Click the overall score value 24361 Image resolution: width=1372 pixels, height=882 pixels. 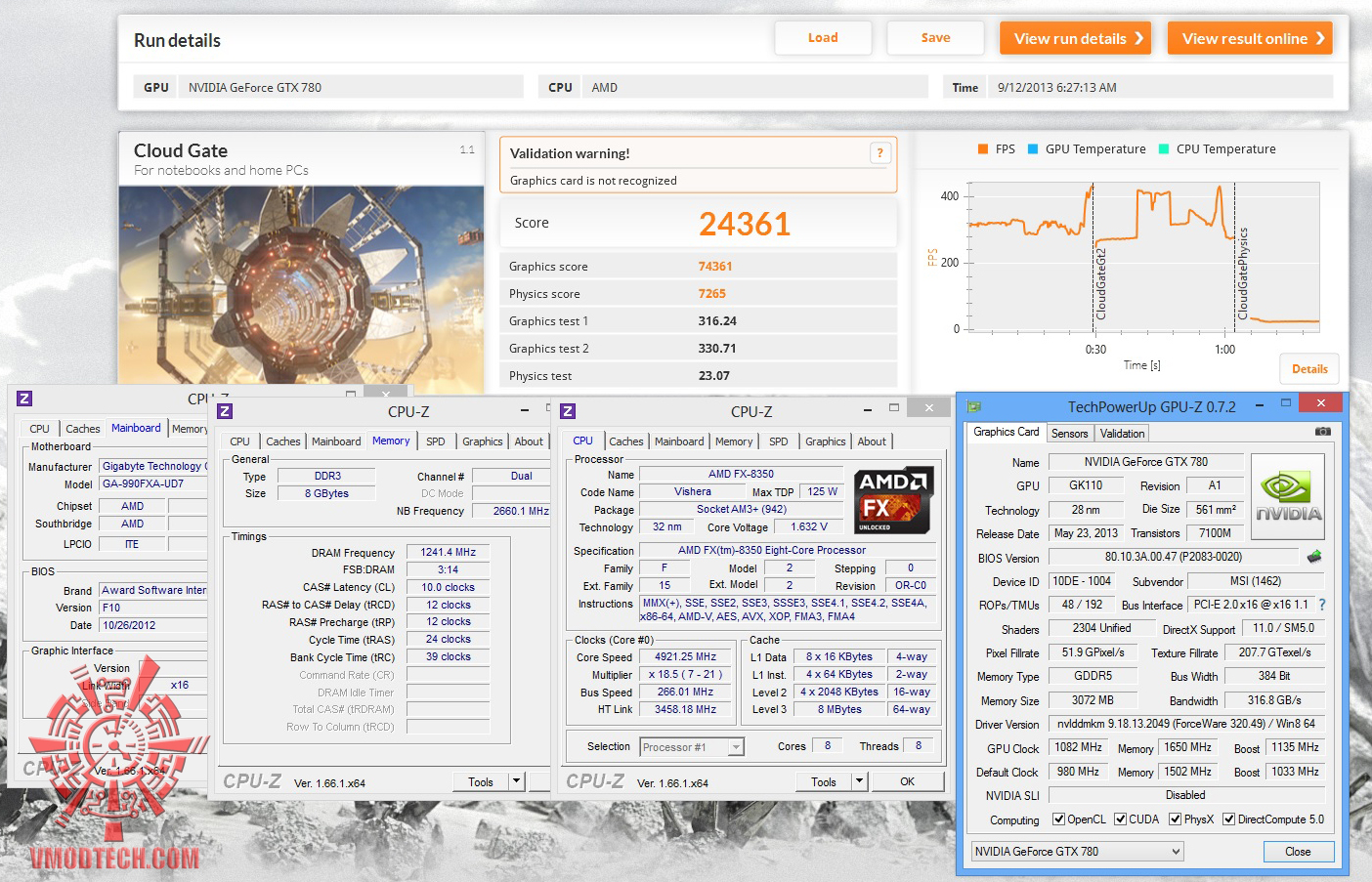point(745,225)
